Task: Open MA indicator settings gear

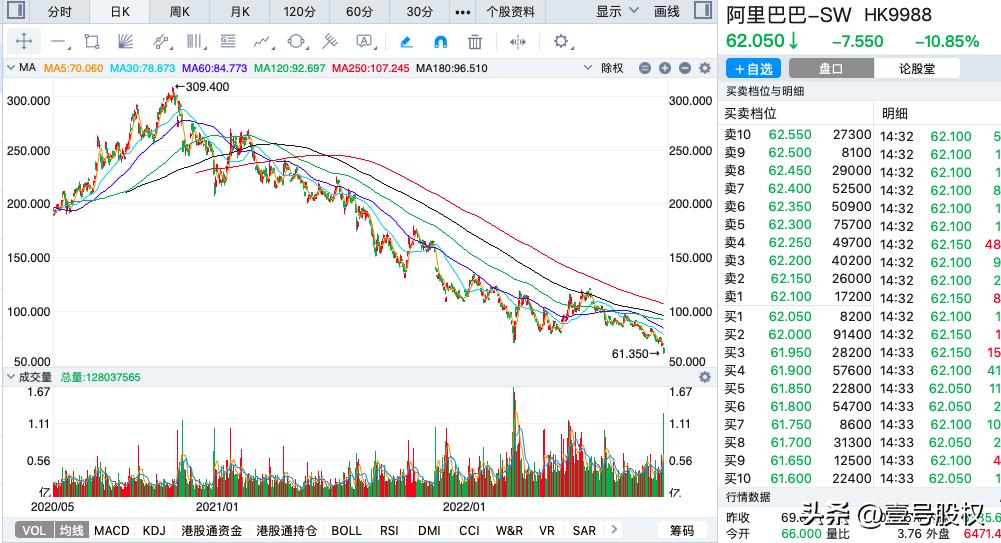Action: click(705, 68)
